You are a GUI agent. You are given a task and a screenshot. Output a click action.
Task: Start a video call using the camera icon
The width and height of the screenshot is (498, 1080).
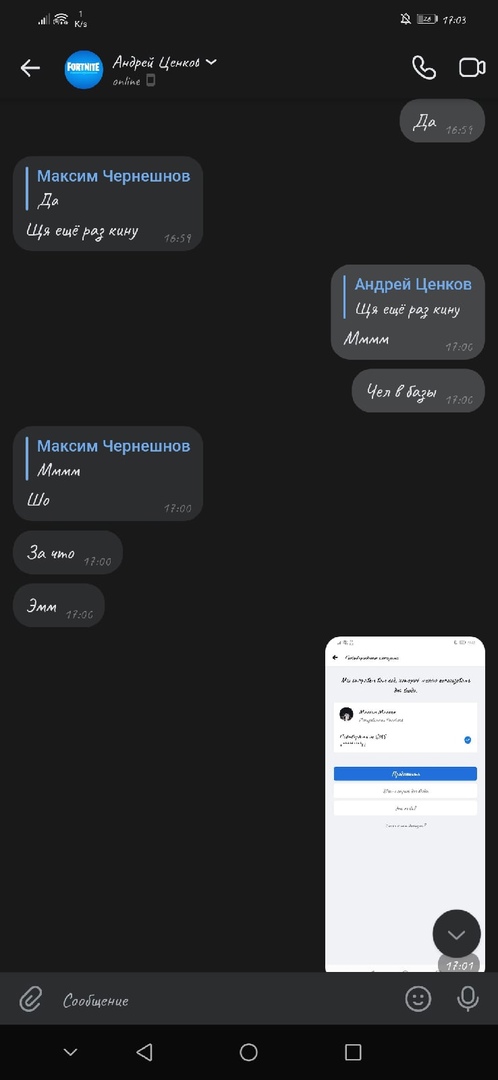point(472,68)
